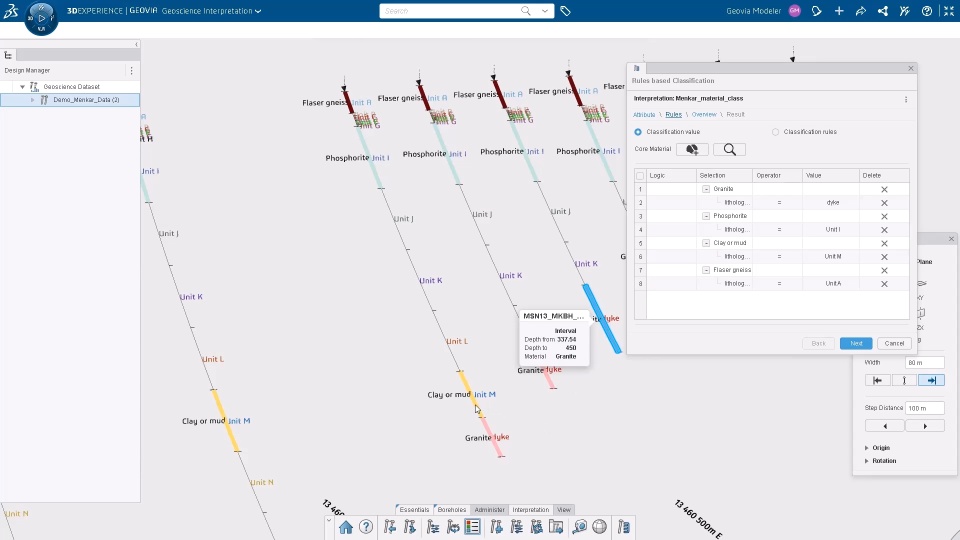Click the share arrow icon in the top bar

[x=861, y=11]
